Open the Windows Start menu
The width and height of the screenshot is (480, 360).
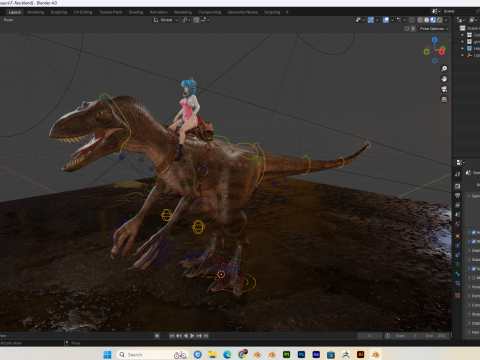107,355
